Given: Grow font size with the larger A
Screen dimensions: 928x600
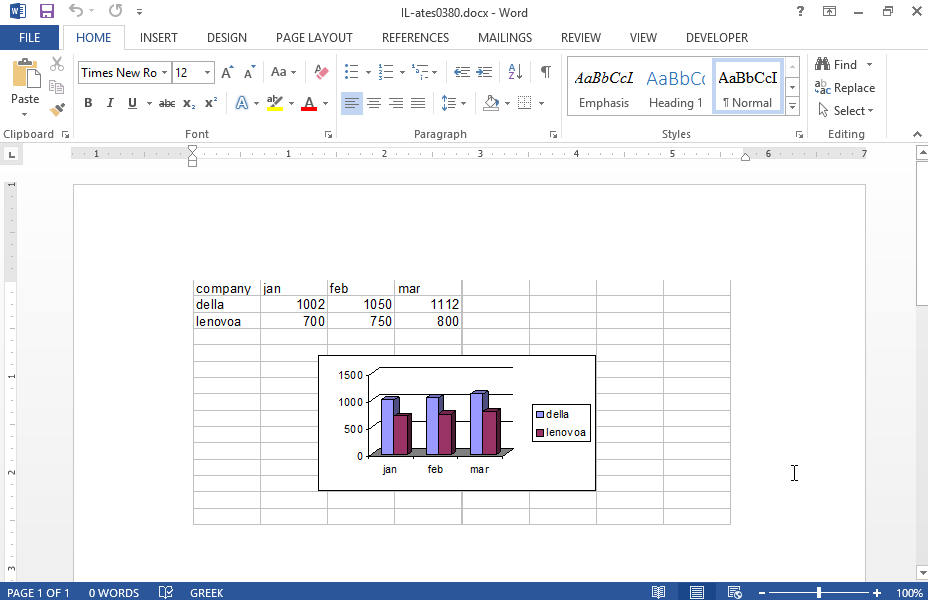Looking at the screenshot, I should (x=227, y=72).
